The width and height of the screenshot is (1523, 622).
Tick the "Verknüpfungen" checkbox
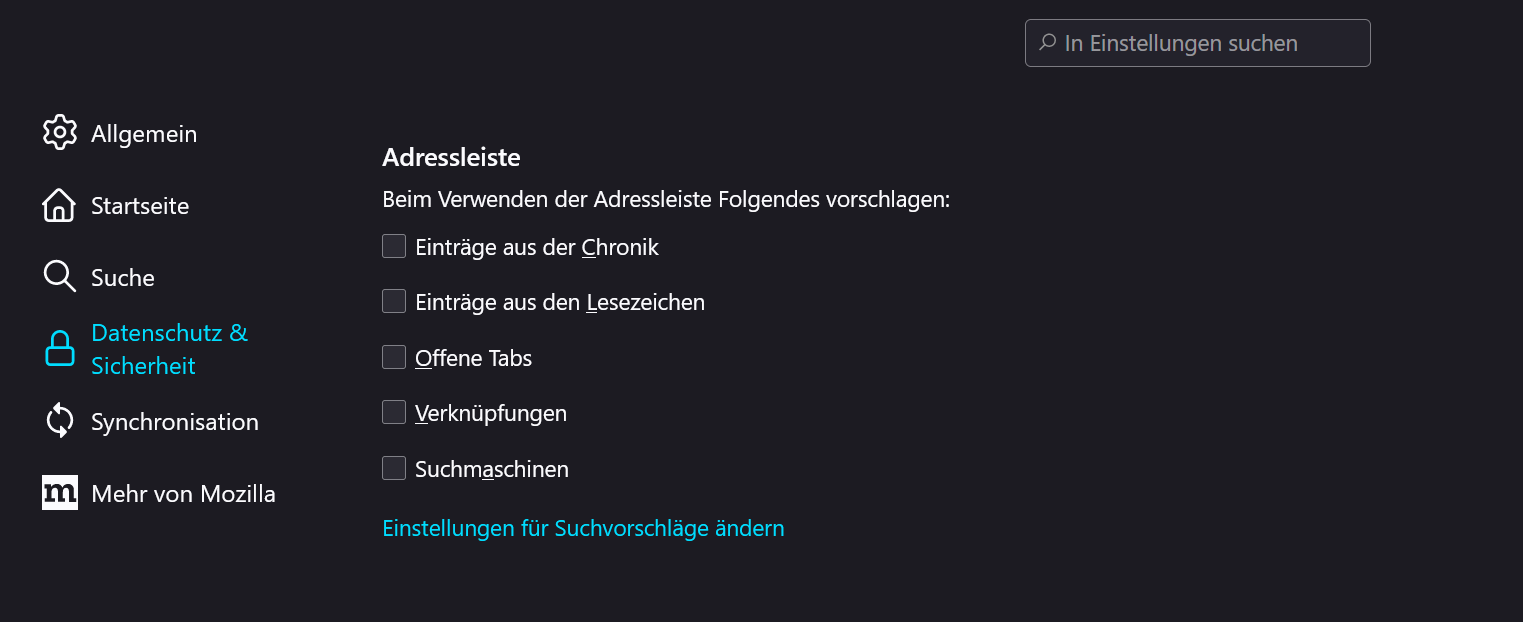394,412
